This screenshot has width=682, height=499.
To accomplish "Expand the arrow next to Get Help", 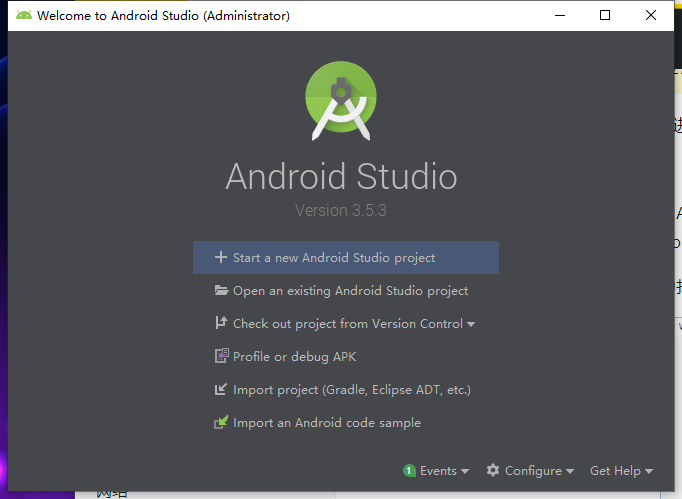I will 649,472.
